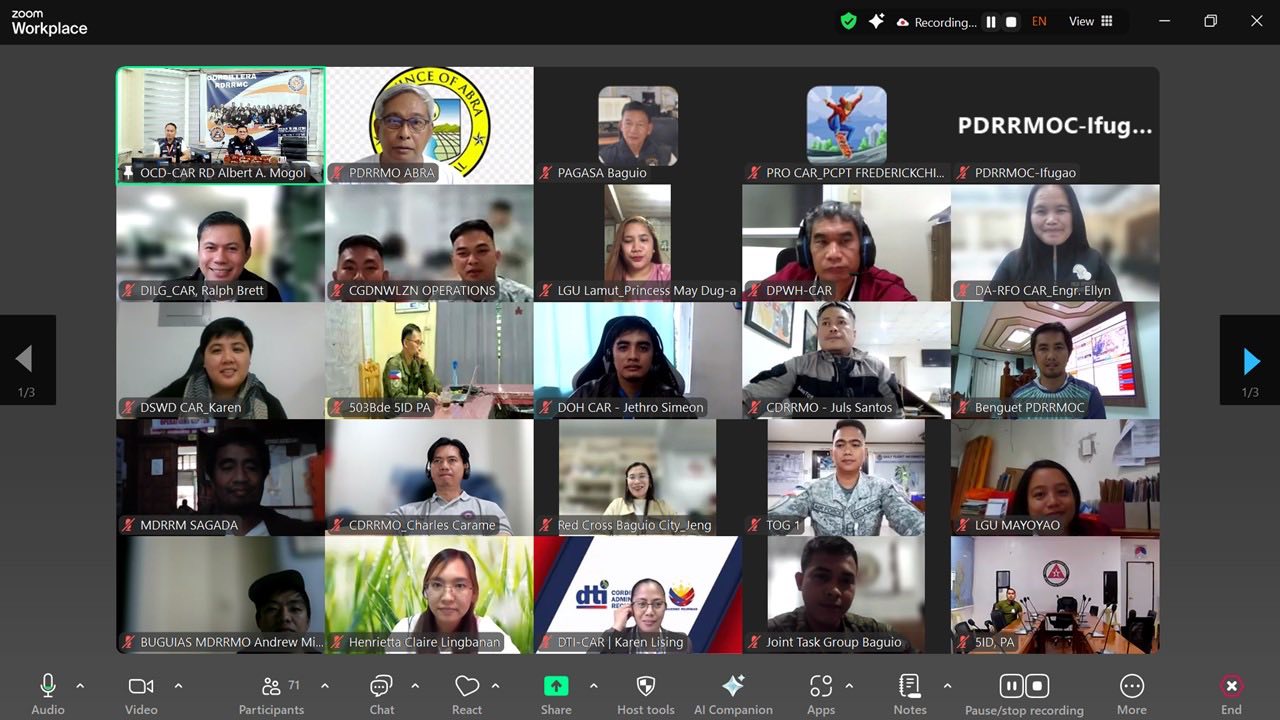The image size is (1280, 720).
Task: Expand the Participants options chevron
Action: click(x=324, y=686)
